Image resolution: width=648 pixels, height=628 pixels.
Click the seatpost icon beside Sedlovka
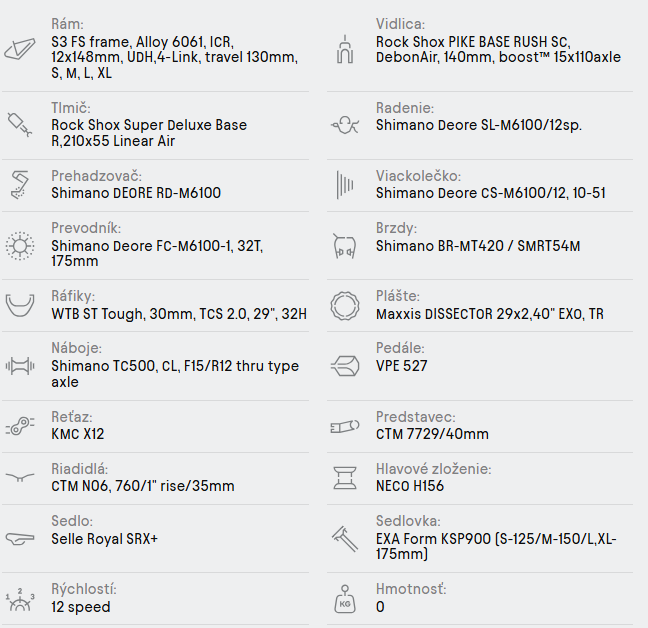(344, 538)
